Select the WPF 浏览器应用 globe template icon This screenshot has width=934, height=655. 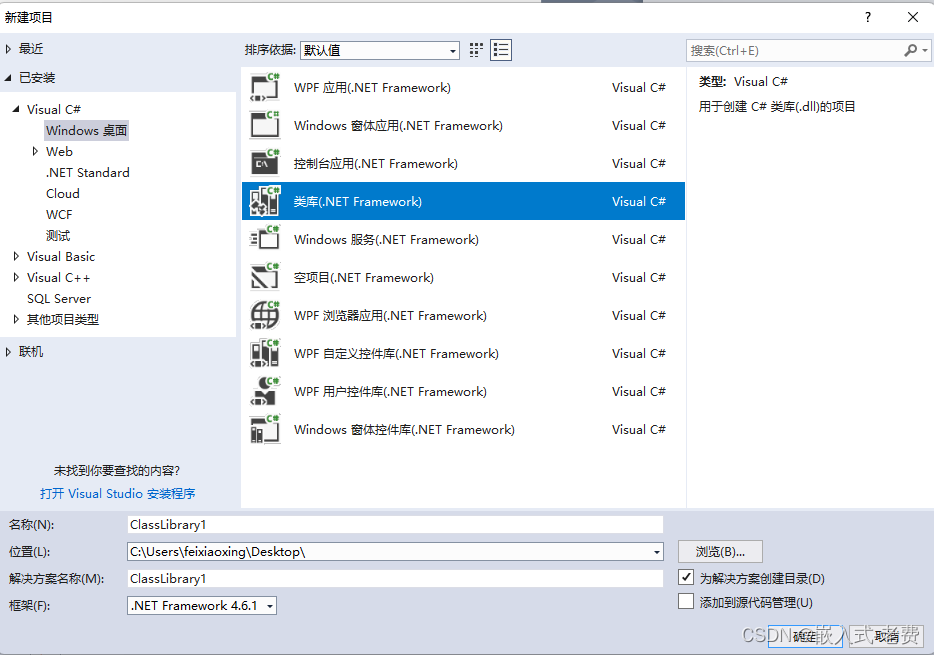pyautogui.click(x=264, y=315)
